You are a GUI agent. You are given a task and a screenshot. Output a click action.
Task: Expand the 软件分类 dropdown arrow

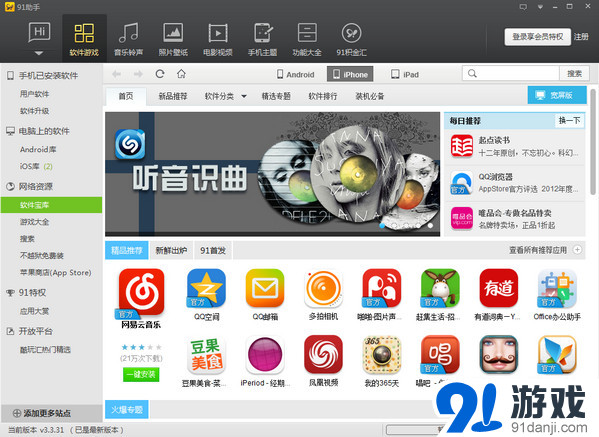tap(244, 96)
